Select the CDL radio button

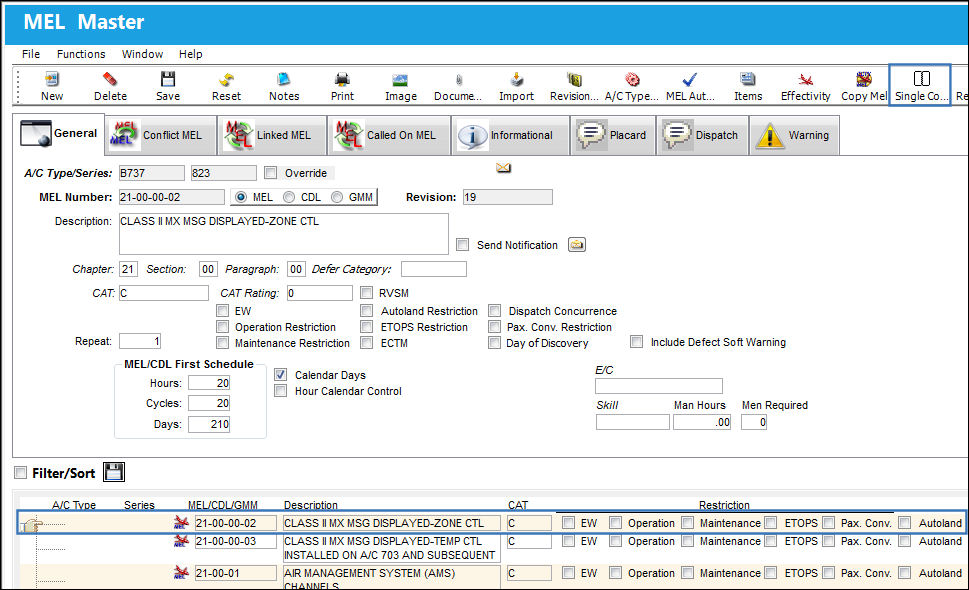[289, 197]
